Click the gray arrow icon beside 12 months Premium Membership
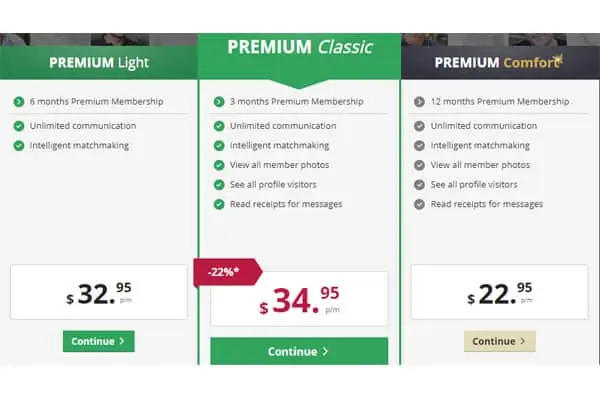This screenshot has width=600, height=400. (x=419, y=102)
